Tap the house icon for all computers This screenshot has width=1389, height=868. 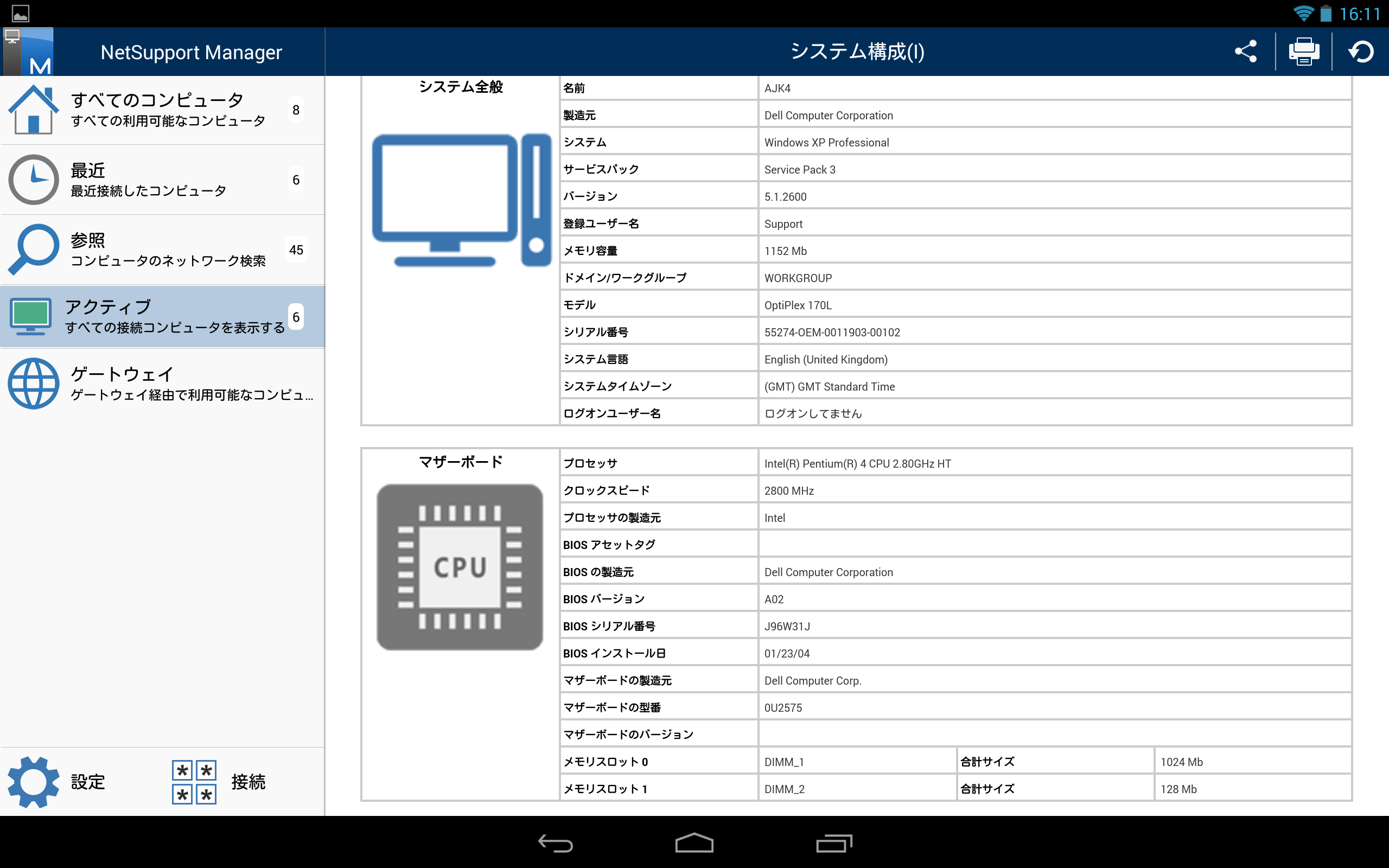point(33,110)
